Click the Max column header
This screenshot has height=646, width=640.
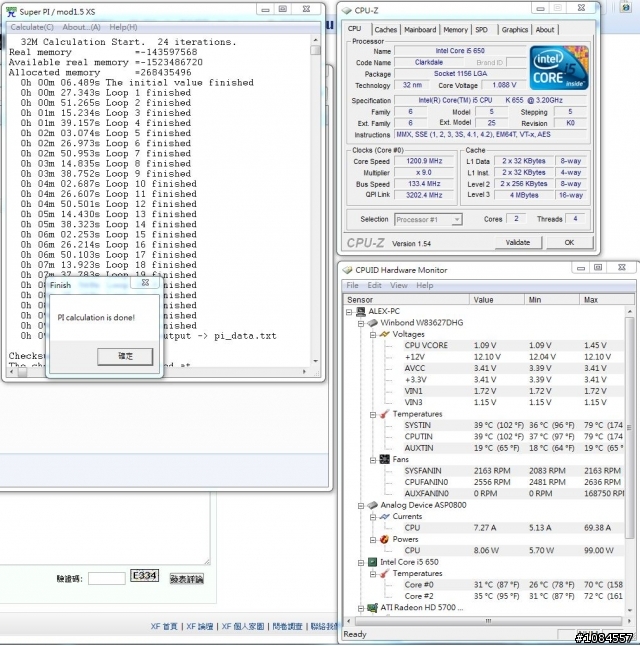pos(607,300)
